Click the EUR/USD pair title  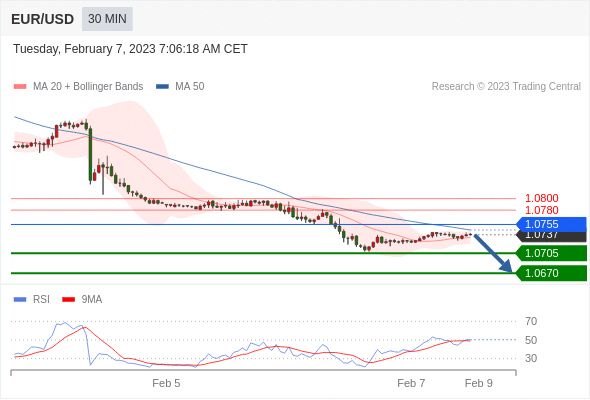43,19
